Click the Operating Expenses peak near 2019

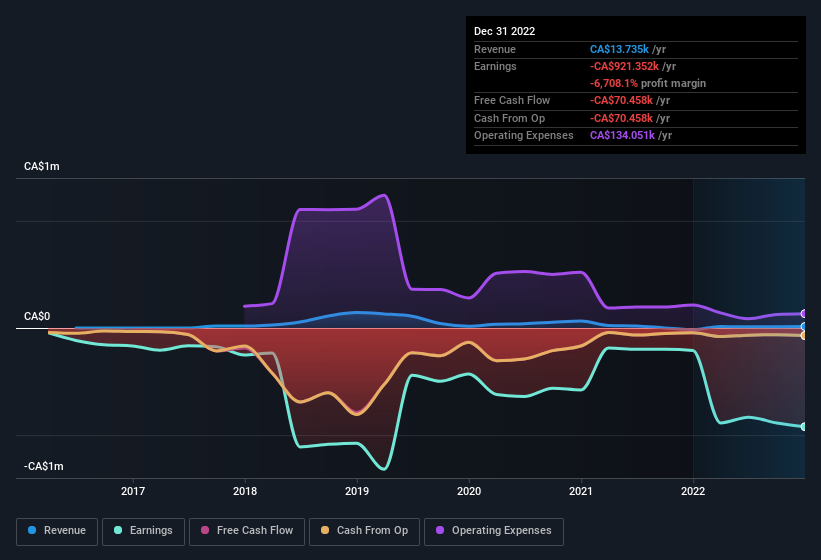tap(384, 196)
